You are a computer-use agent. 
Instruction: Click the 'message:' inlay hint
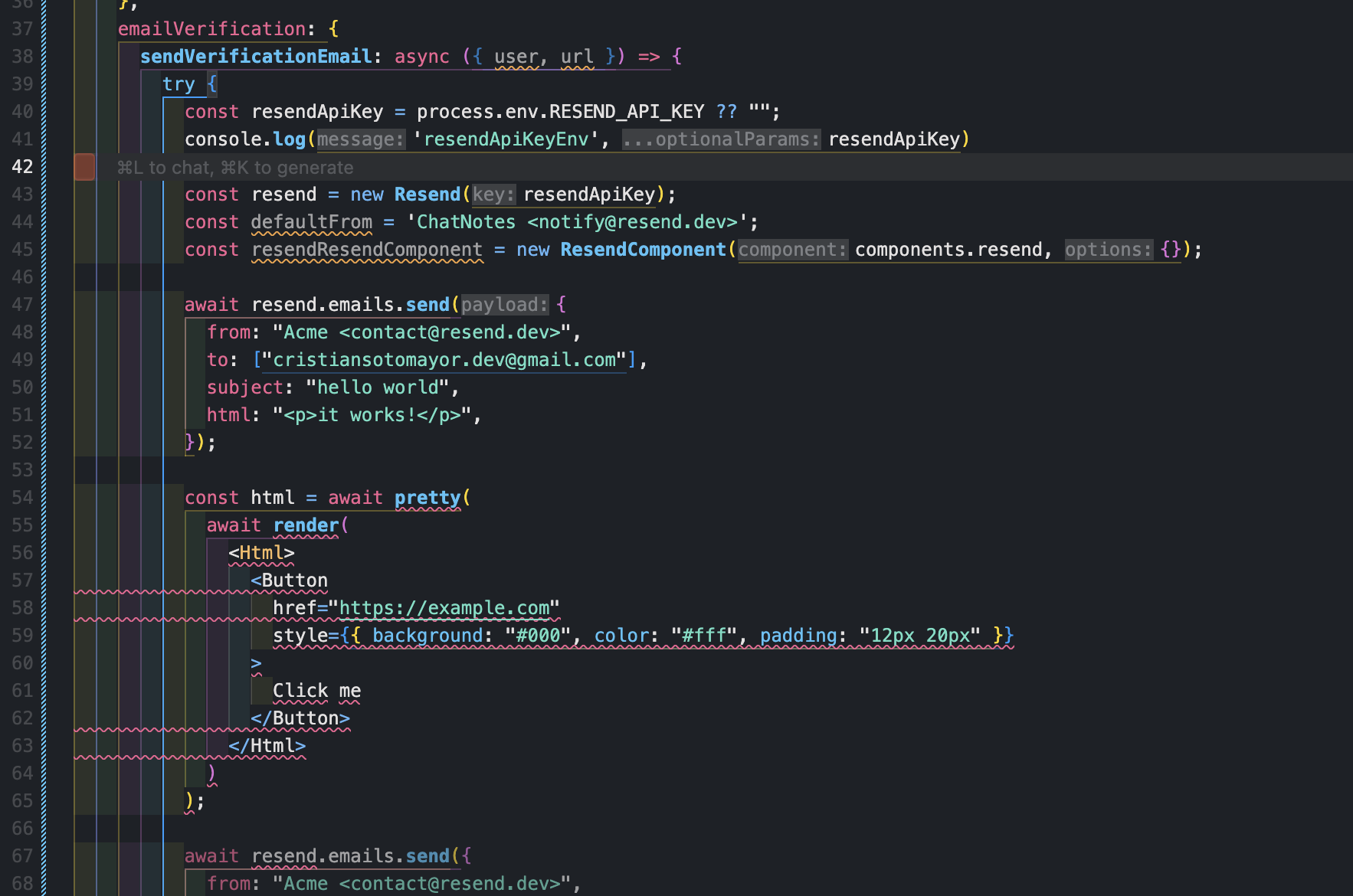point(361,139)
